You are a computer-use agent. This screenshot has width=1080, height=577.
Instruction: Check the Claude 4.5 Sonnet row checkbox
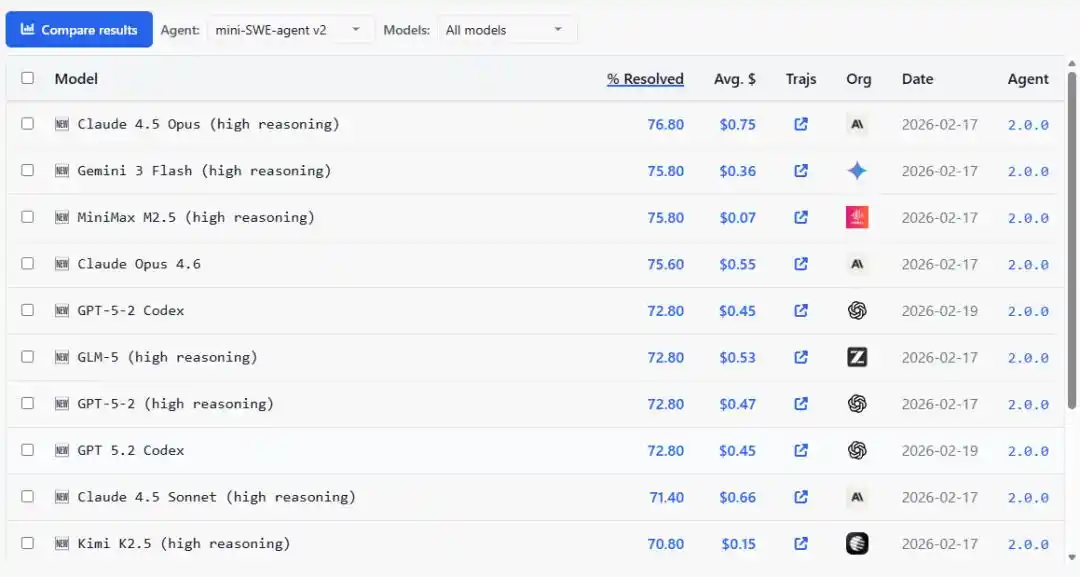tap(28, 496)
